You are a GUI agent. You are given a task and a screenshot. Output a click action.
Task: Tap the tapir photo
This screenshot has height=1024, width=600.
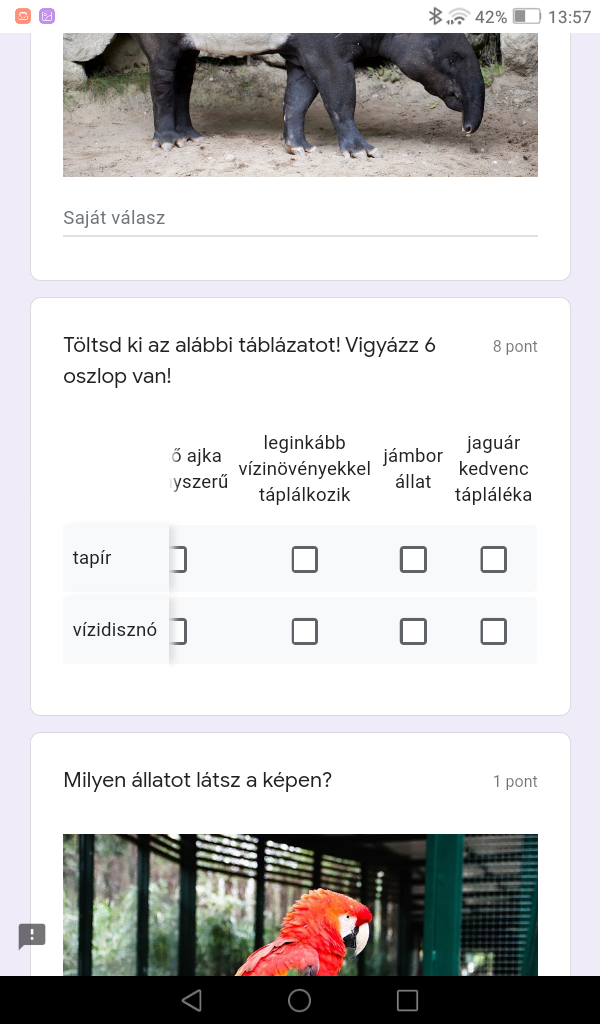coord(300,104)
